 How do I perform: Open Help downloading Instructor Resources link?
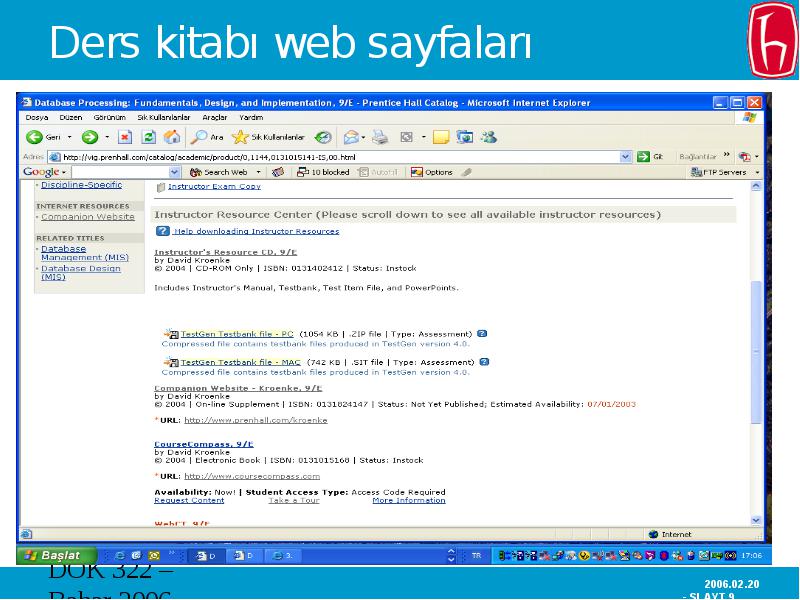(x=256, y=231)
